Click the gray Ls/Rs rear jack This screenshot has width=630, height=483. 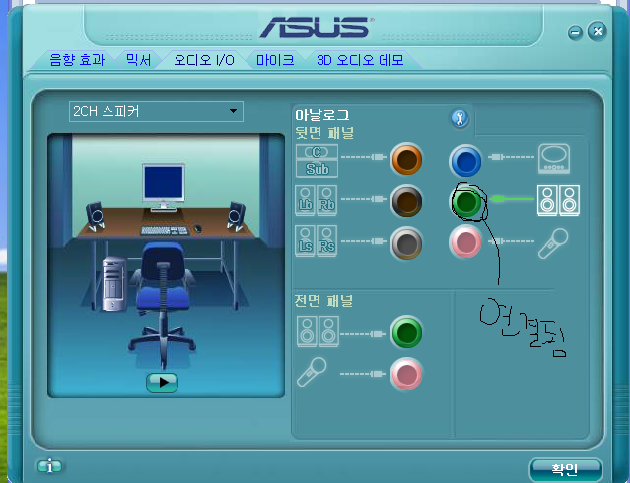coord(406,243)
